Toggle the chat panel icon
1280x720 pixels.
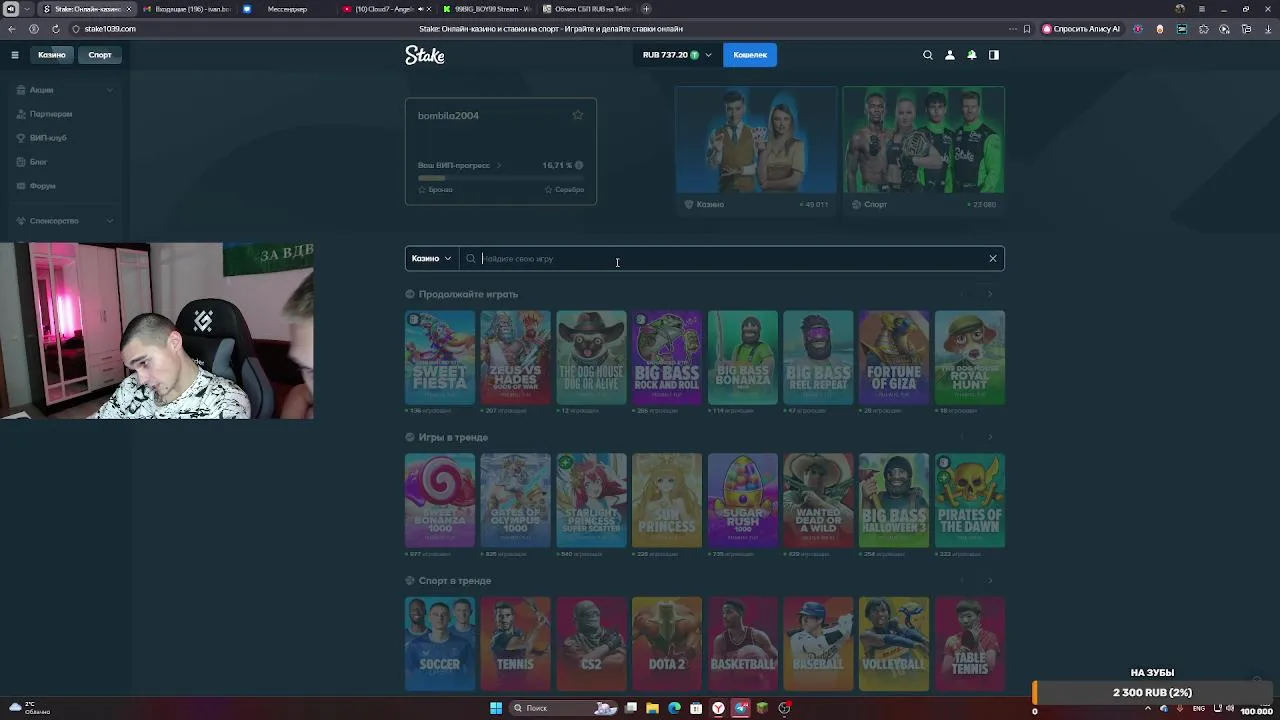tap(994, 55)
